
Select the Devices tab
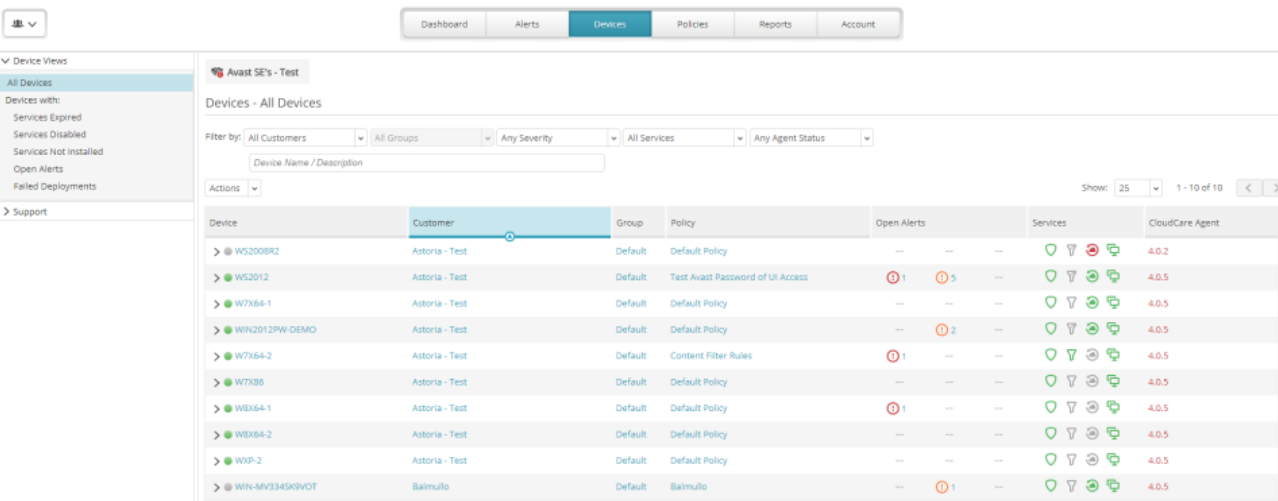point(610,24)
